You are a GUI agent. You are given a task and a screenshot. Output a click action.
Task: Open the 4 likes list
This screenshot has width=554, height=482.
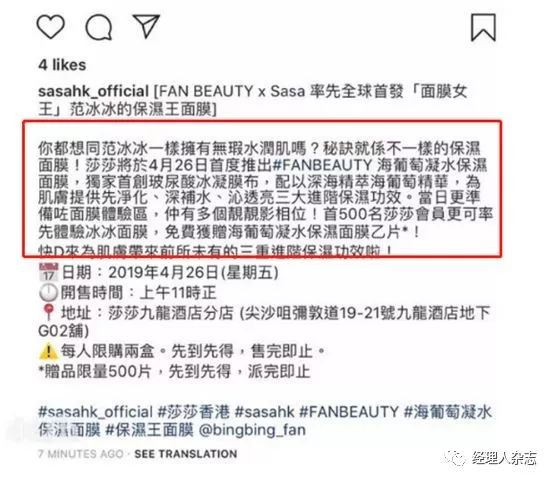coord(62,65)
